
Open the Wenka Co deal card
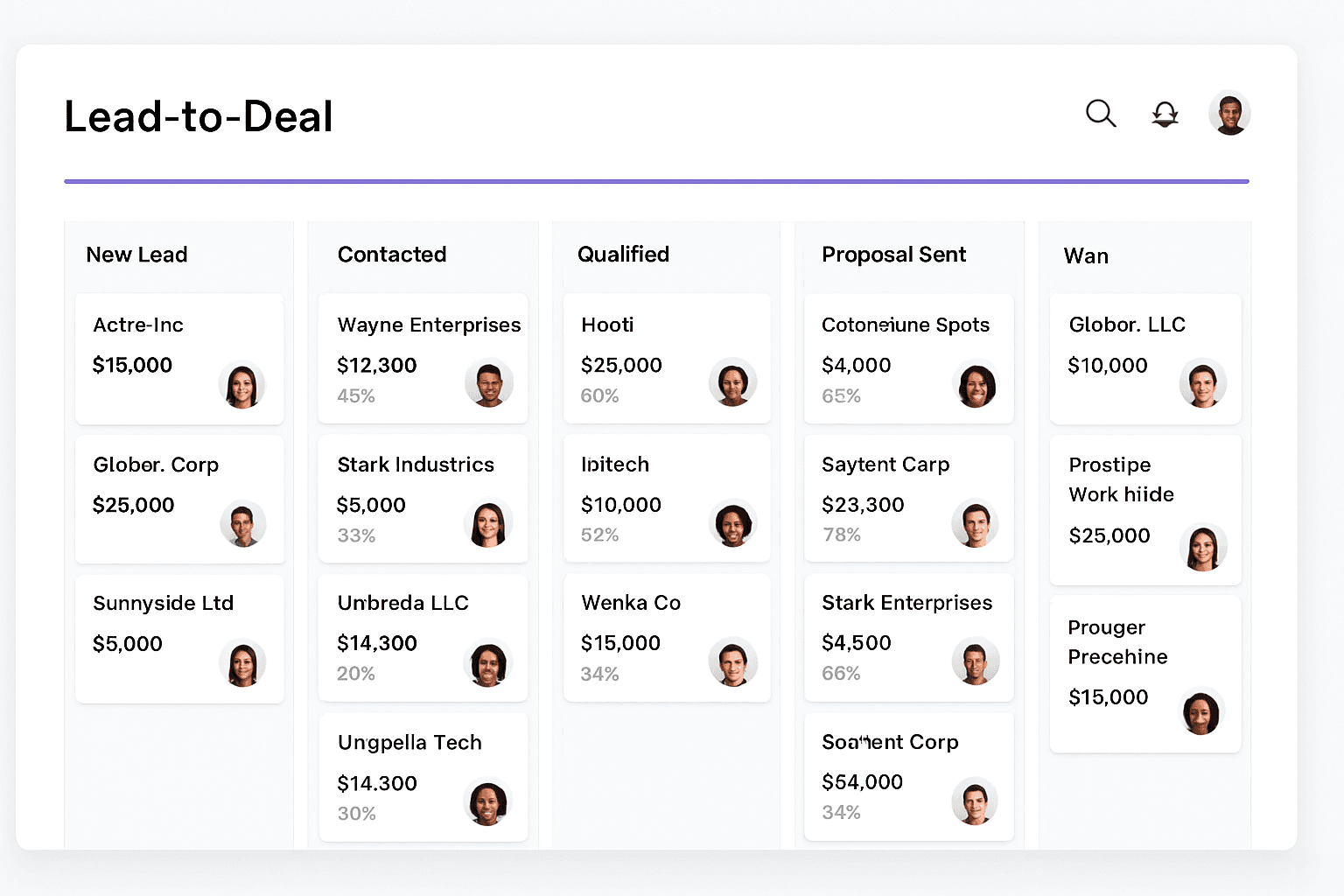click(667, 638)
